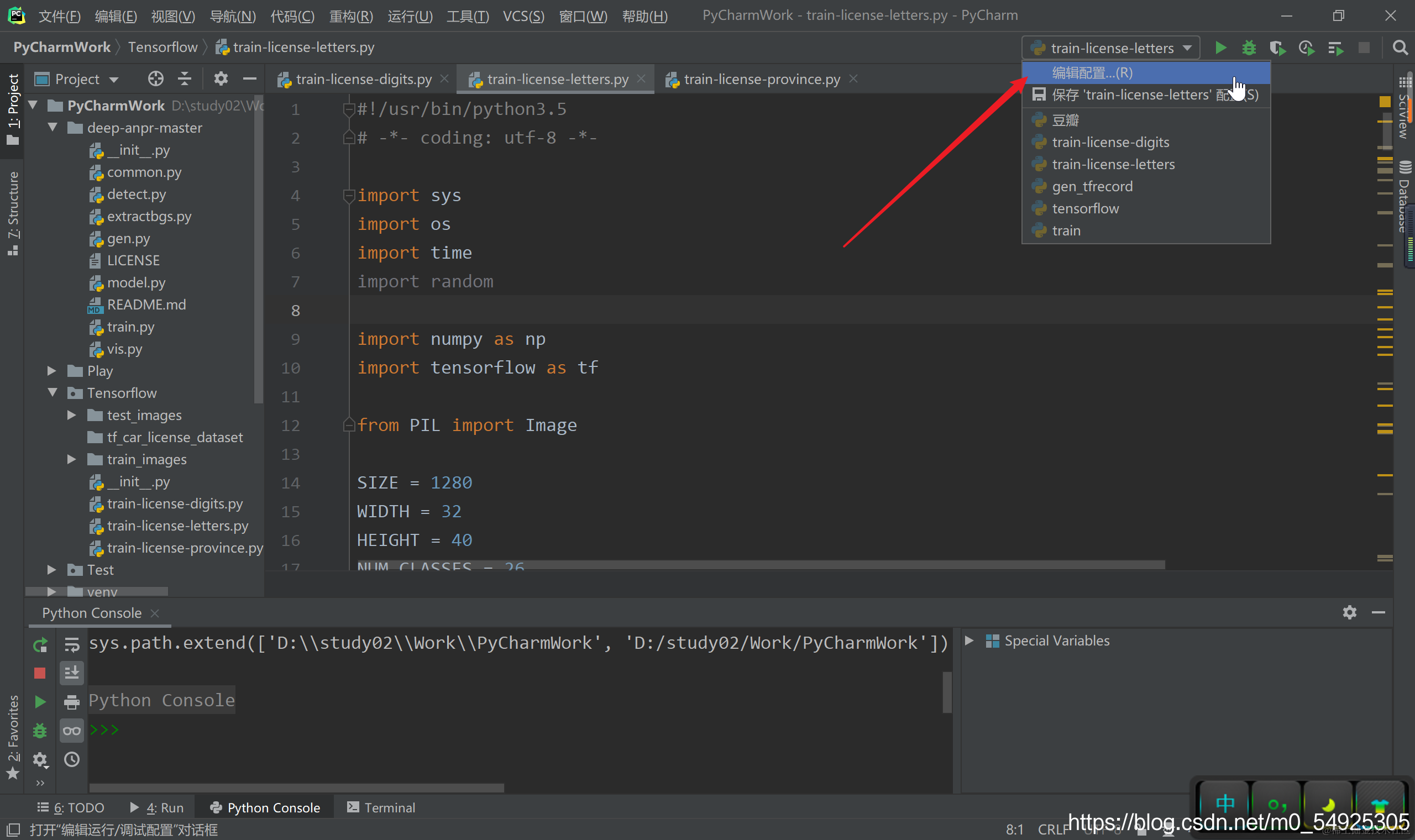Toggle scroll to end in console
This screenshot has height=840, width=1415.
(72, 673)
